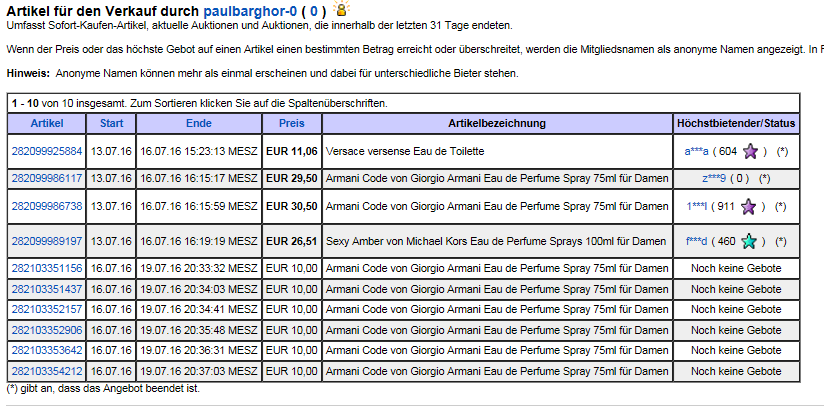The image size is (824, 407).
Task: Open item number 282099989197
Action: tap(47, 241)
